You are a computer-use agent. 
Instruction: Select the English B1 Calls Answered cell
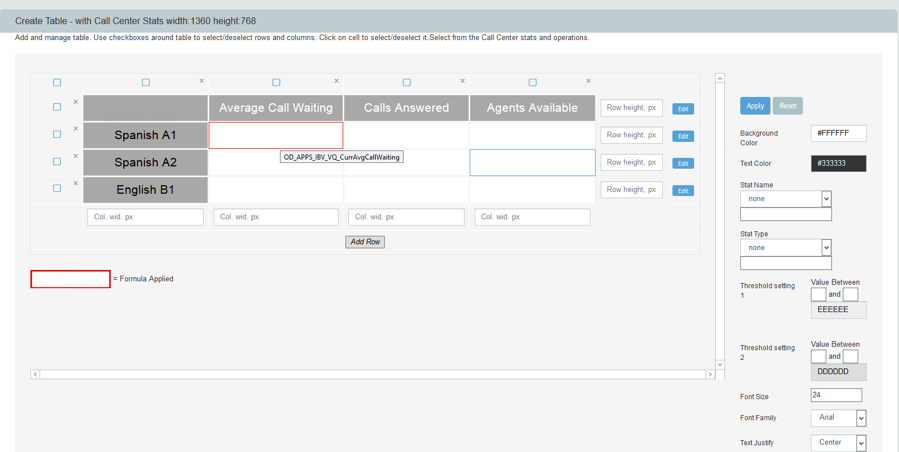[x=406, y=190]
